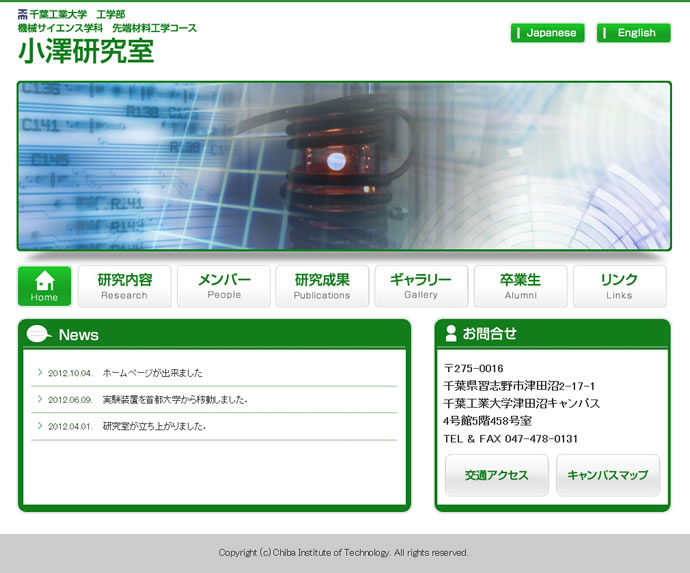This screenshot has width=690, height=573.
Task: Open the 交通アクセス directions button
Action: tap(496, 475)
